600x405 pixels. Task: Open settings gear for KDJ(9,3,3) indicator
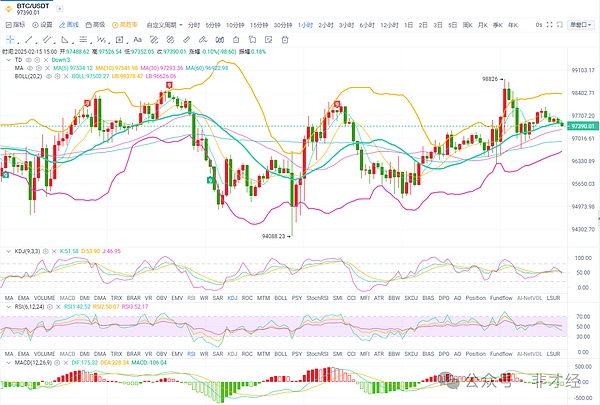(x=46, y=251)
